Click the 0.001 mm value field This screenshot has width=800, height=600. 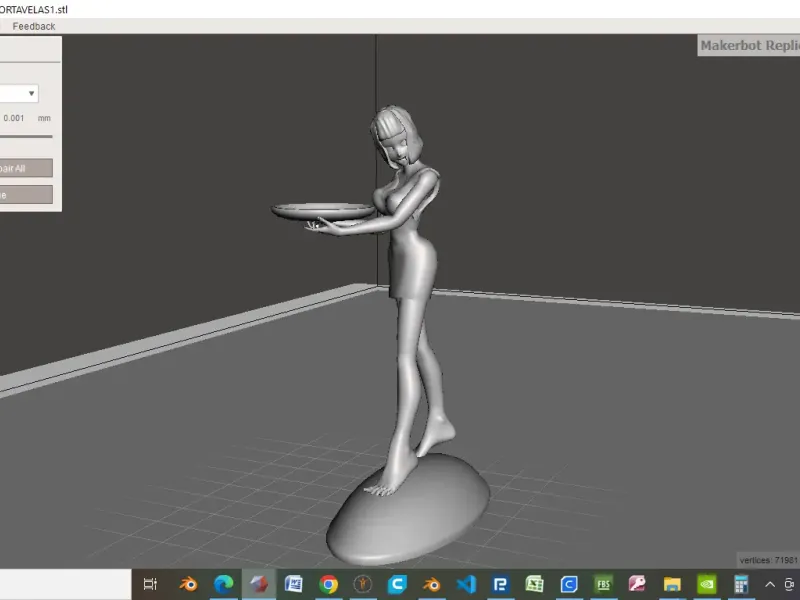click(x=14, y=118)
